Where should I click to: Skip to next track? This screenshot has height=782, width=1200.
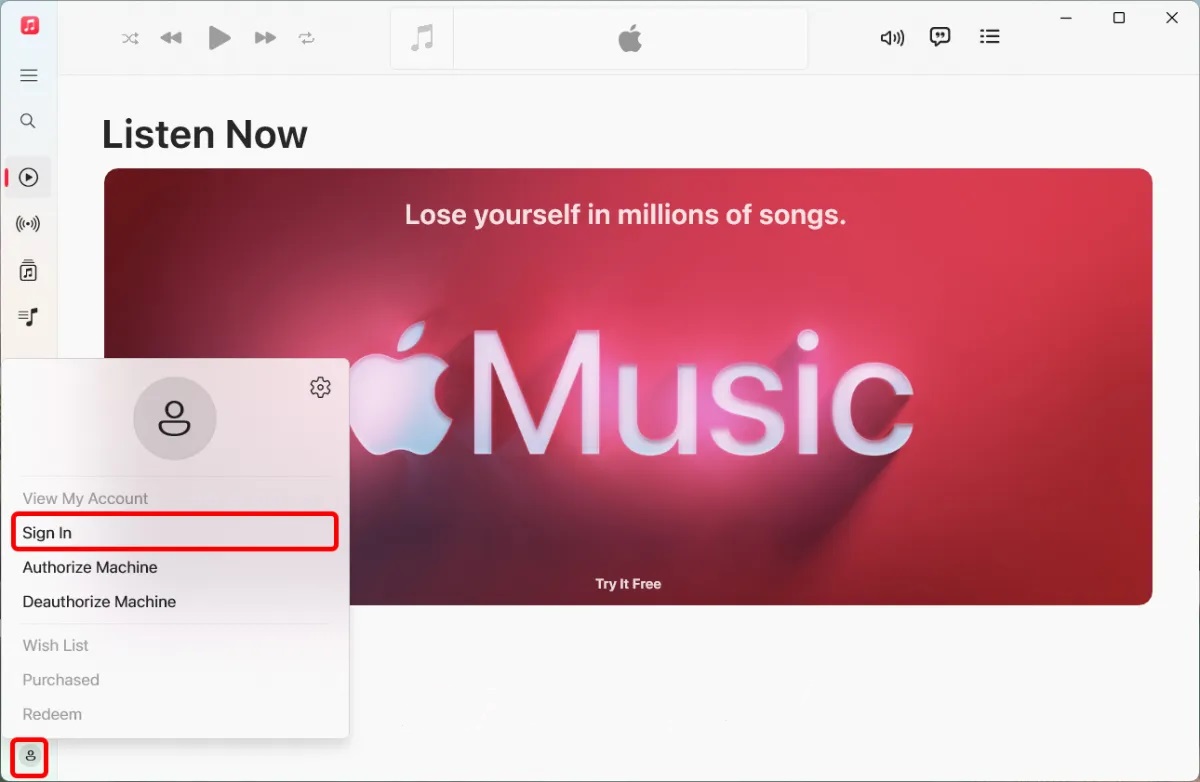[x=265, y=38]
